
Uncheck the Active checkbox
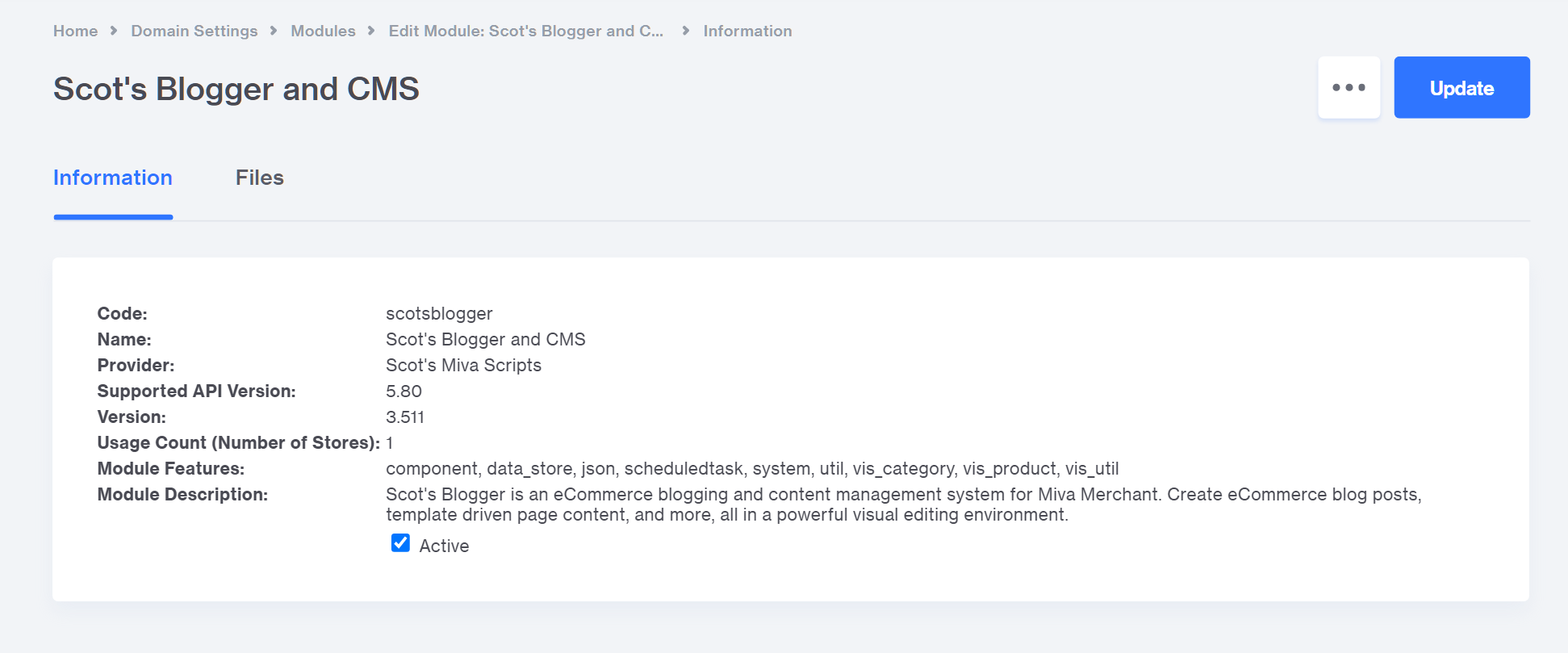pyautogui.click(x=400, y=543)
